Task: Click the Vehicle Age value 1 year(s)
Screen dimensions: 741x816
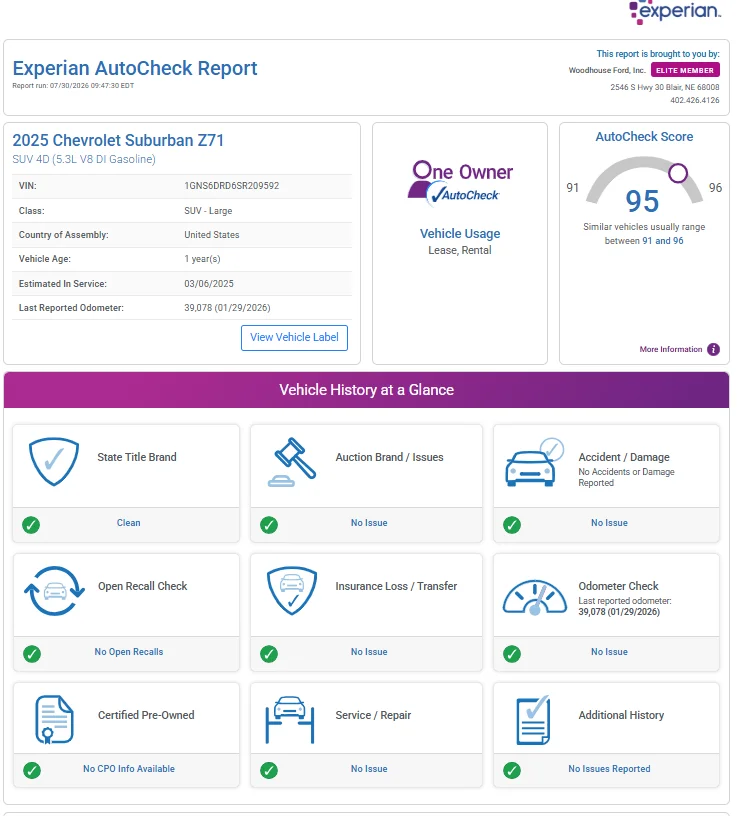Action: pos(202,259)
